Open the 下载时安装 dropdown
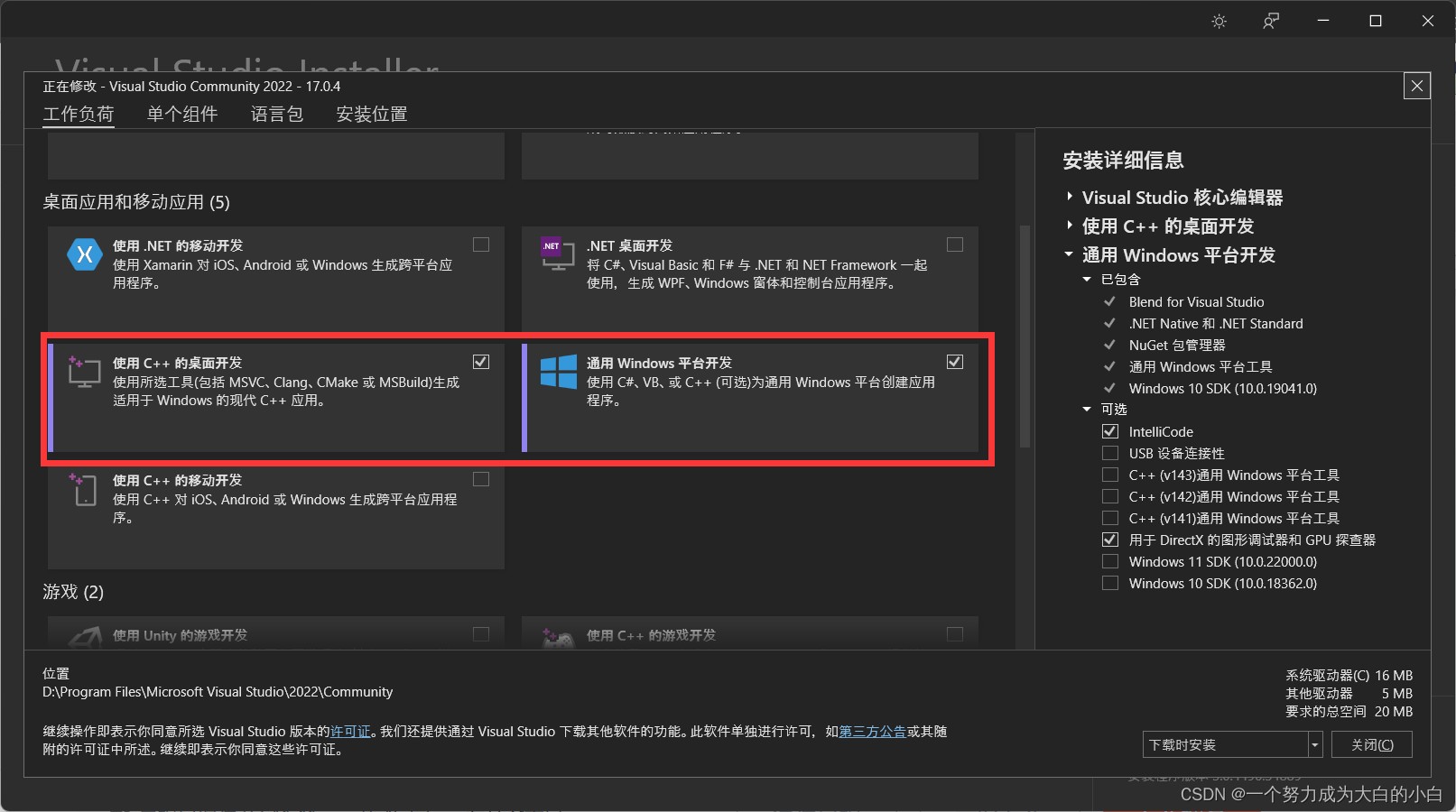This screenshot has width=1456, height=812. click(x=1313, y=744)
